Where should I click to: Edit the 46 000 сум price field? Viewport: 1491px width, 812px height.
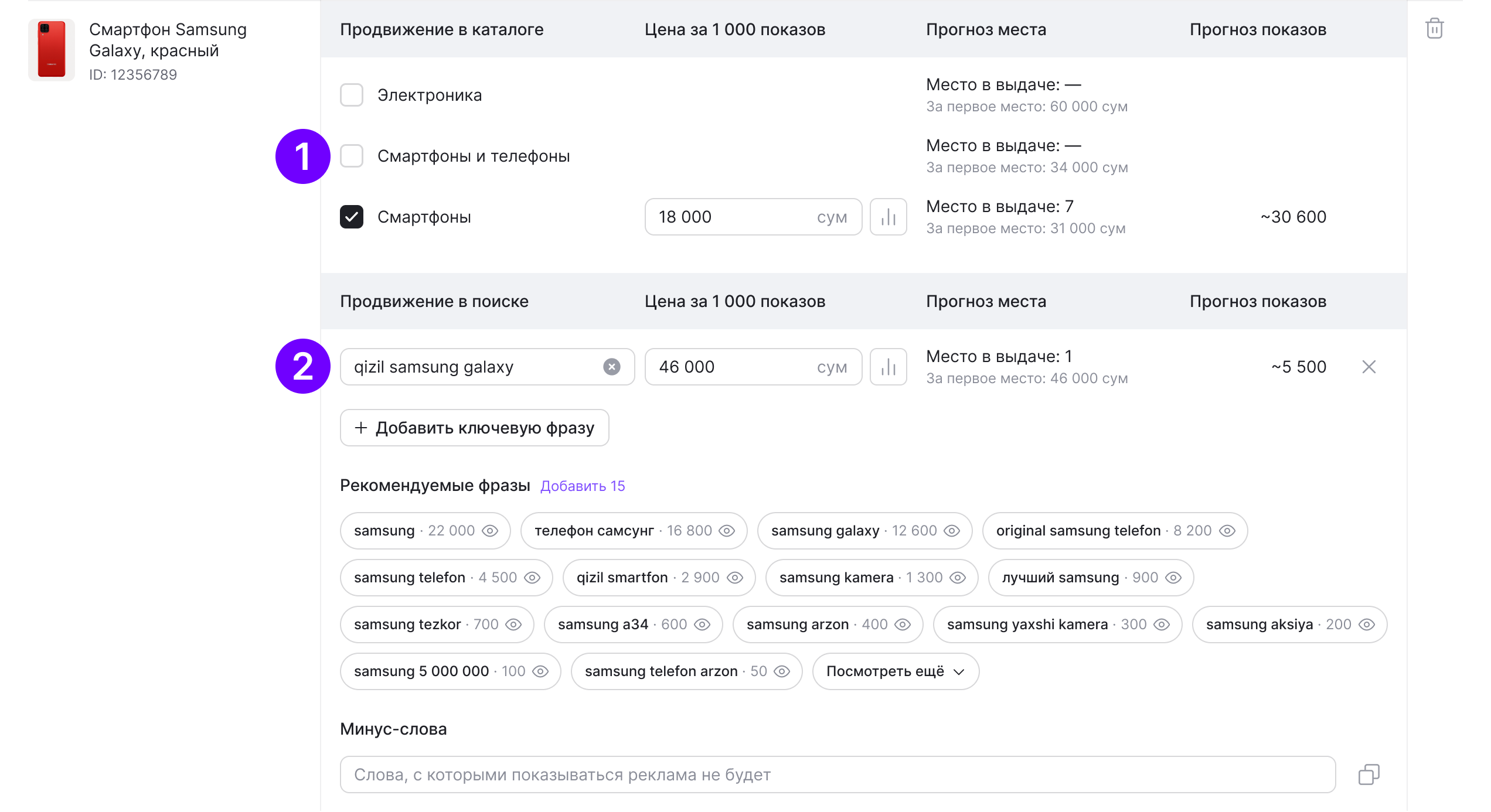tap(754, 367)
